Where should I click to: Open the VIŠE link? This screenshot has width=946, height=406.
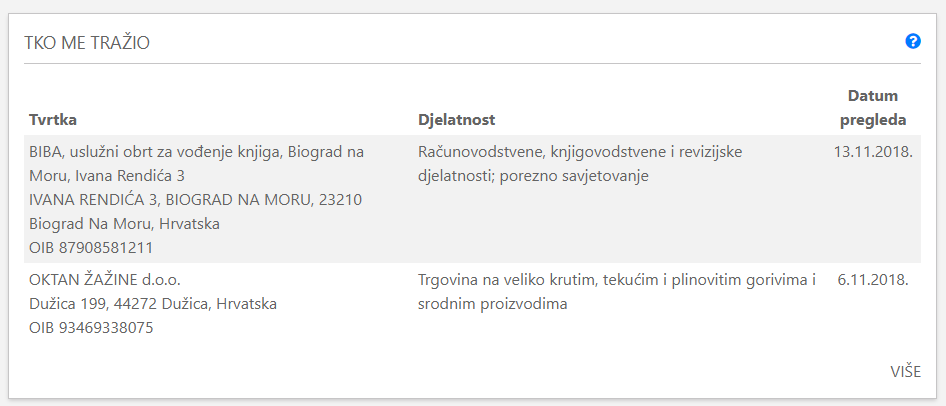pos(906,372)
